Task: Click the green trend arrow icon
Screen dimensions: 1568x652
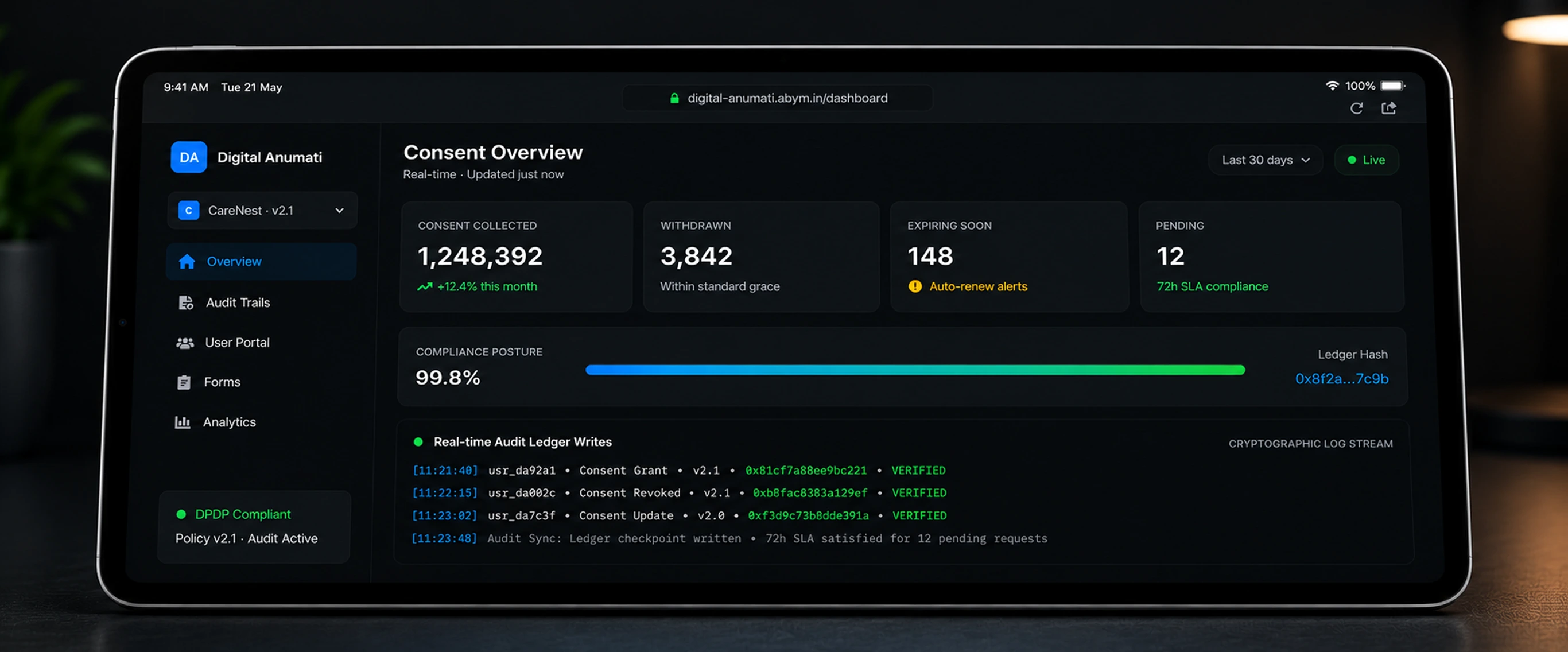Action: (425, 286)
